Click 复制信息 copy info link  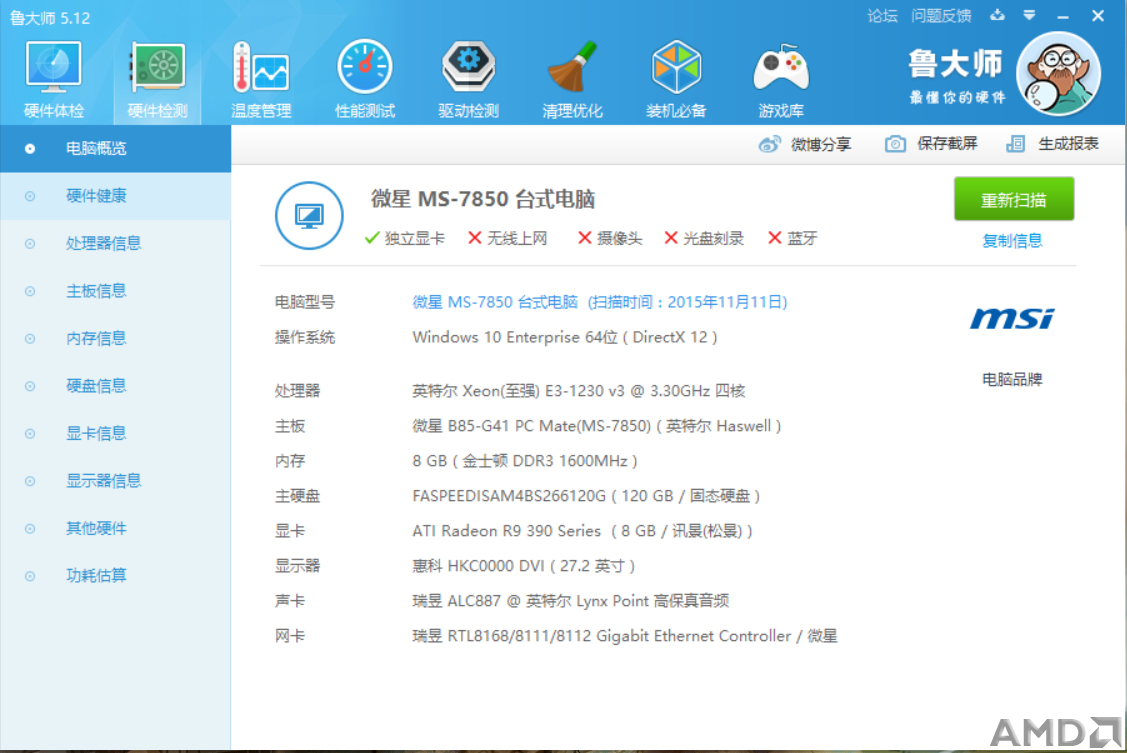point(1012,241)
